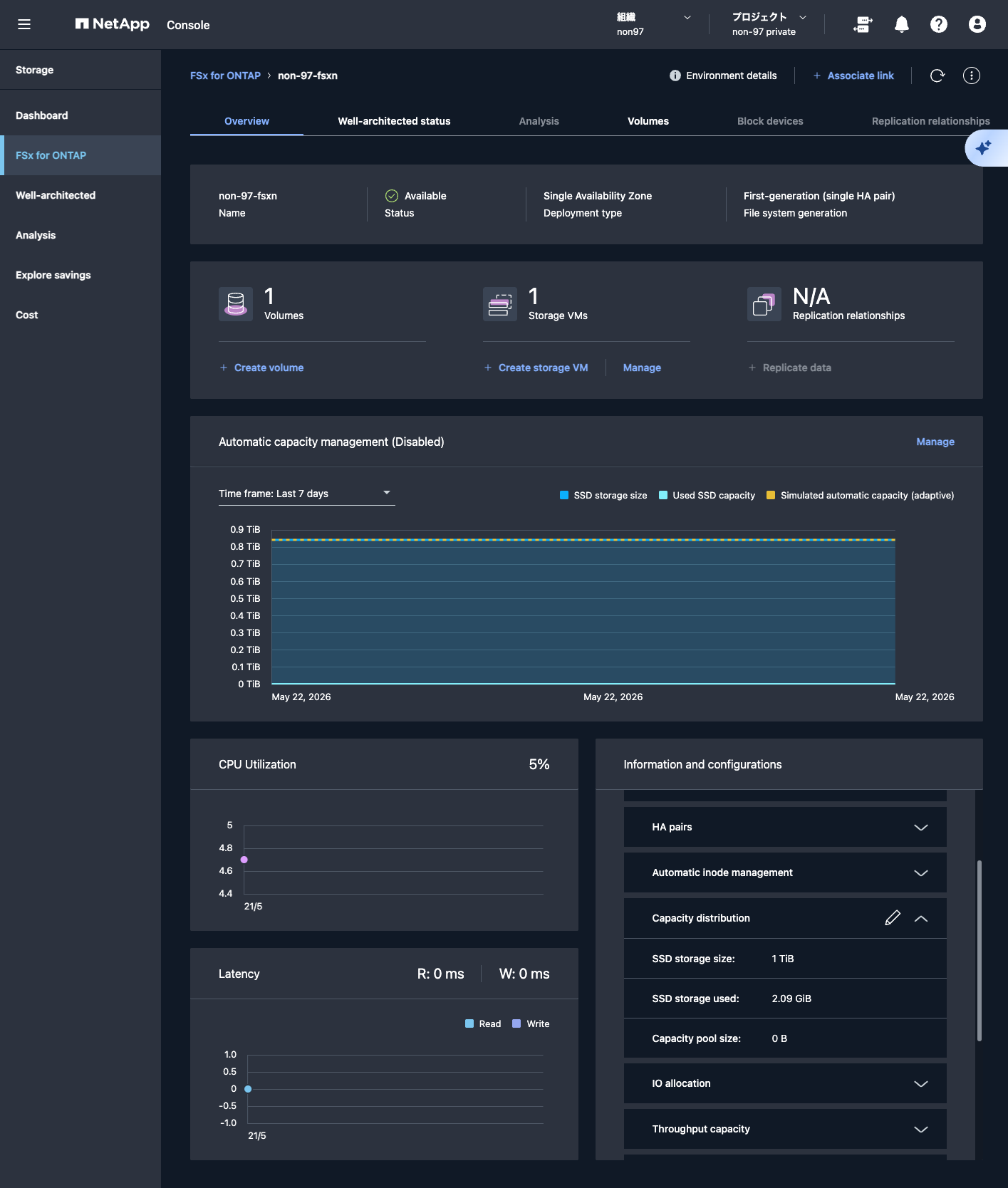Click the Write legend swatch in Latency
This screenshot has height=1188, width=1008.
coord(516,1023)
